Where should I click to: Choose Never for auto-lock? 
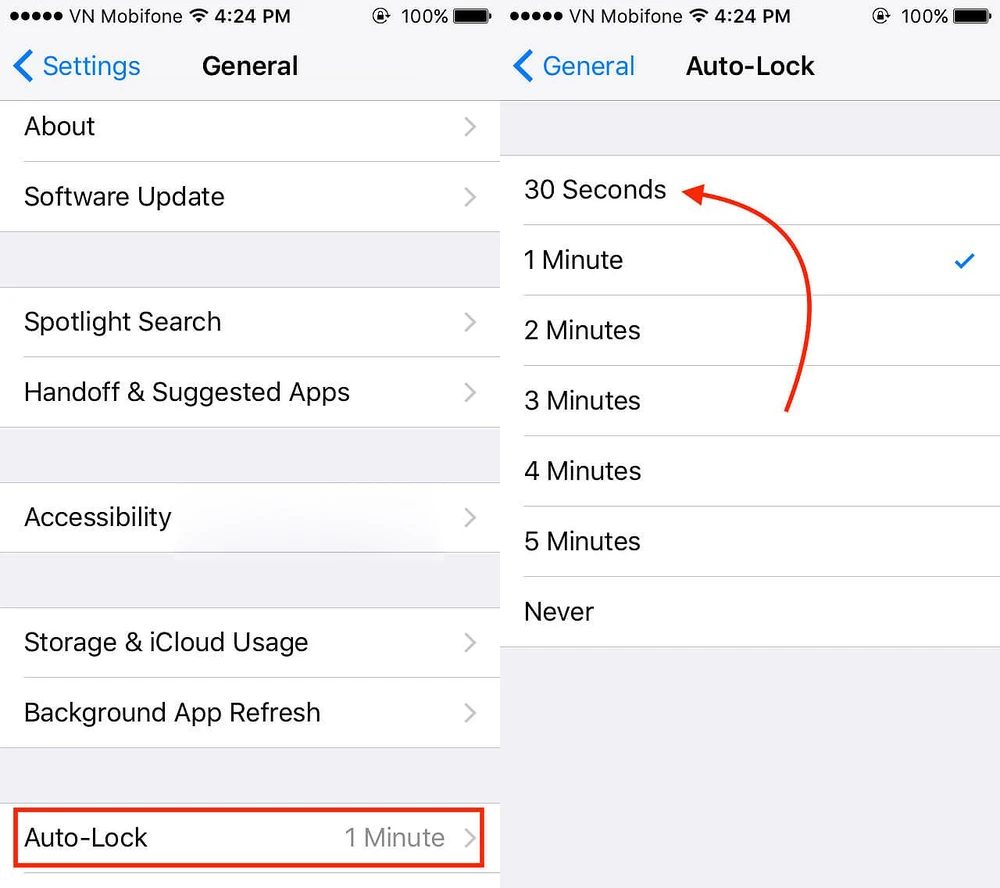[750, 612]
